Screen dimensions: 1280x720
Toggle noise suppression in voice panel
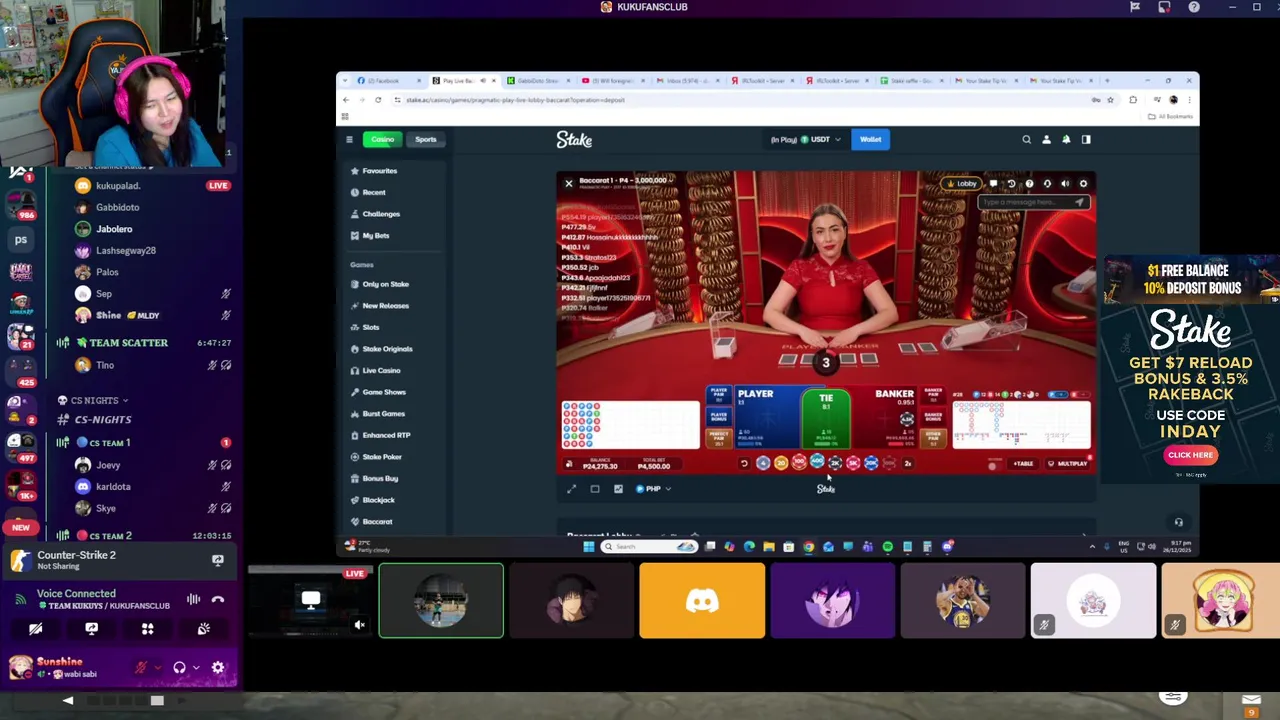click(193, 600)
